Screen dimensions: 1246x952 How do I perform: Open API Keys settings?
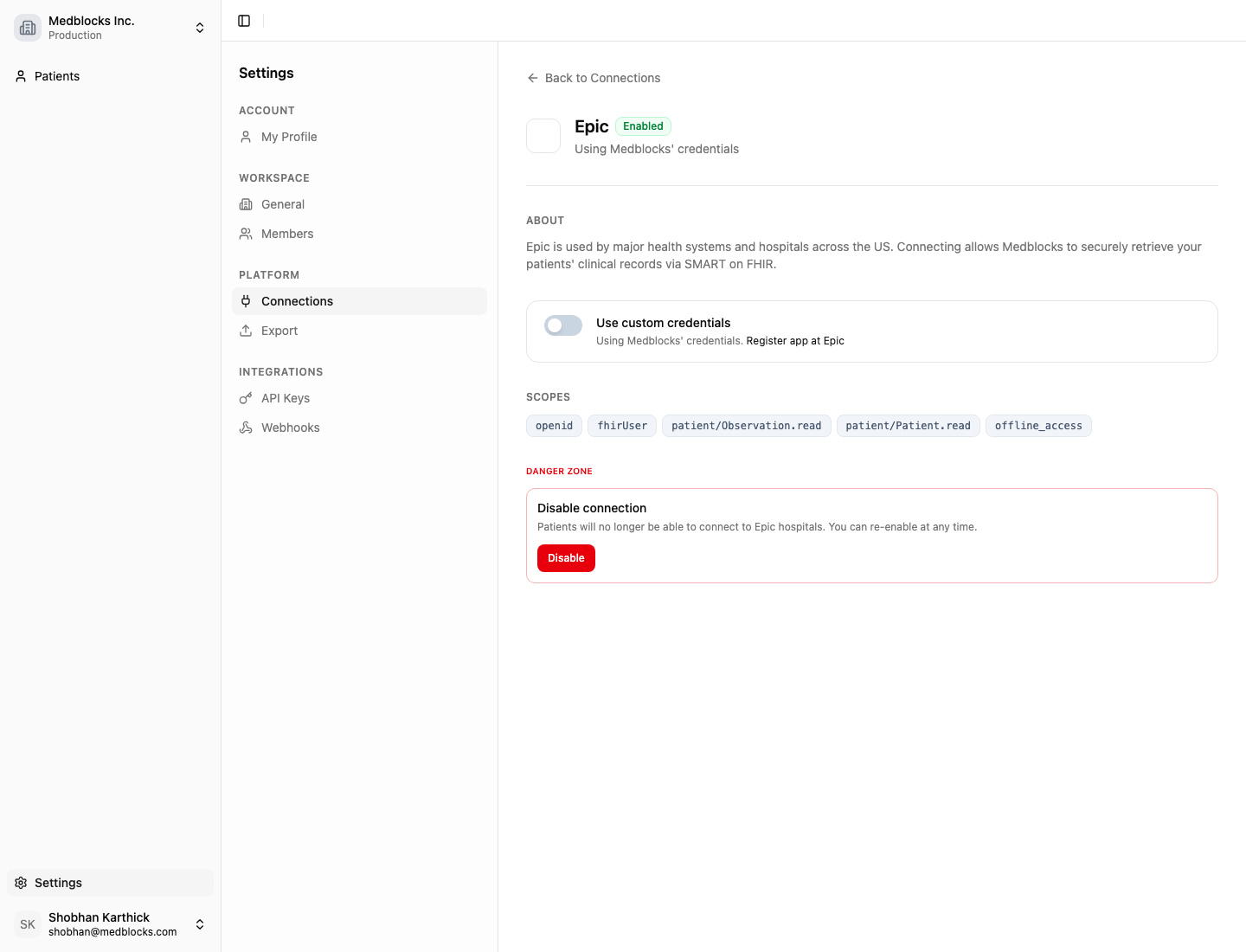[359, 398]
